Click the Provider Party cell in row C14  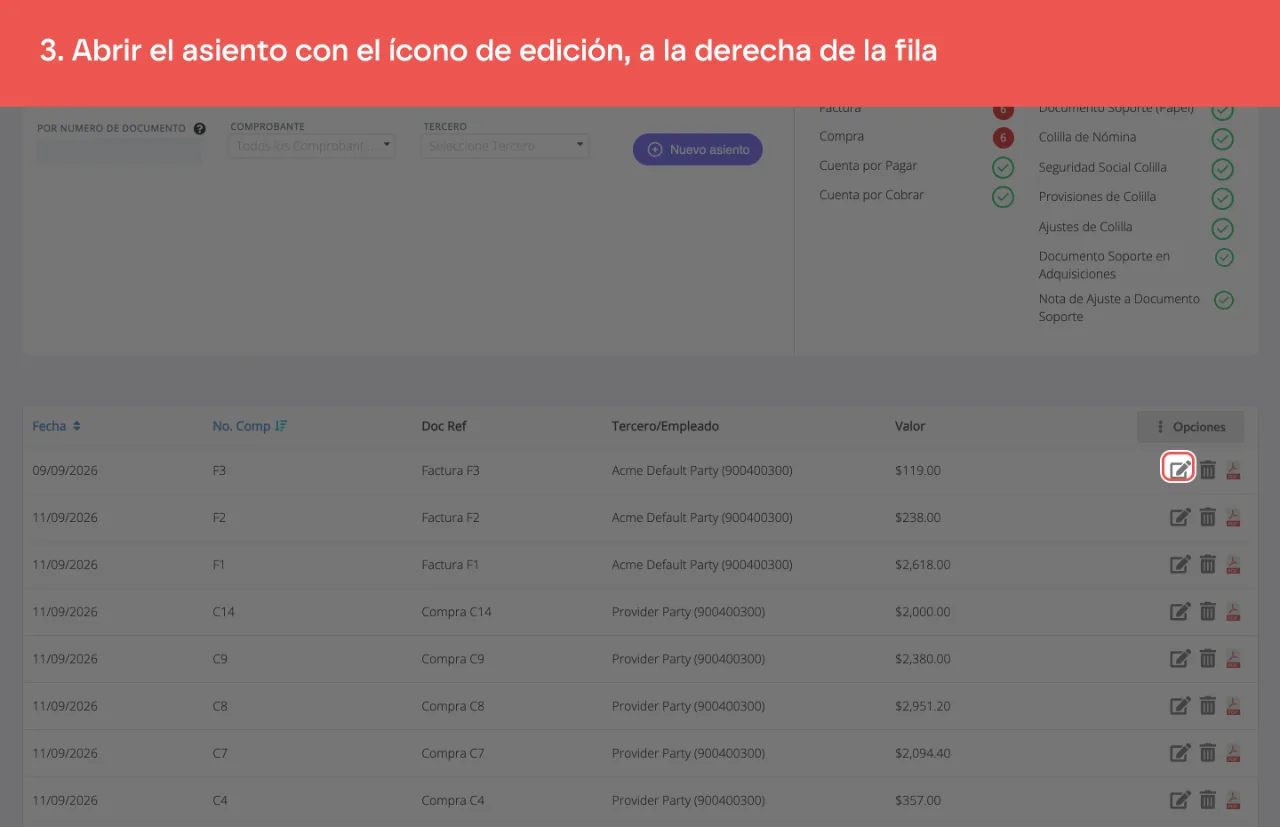coord(688,612)
